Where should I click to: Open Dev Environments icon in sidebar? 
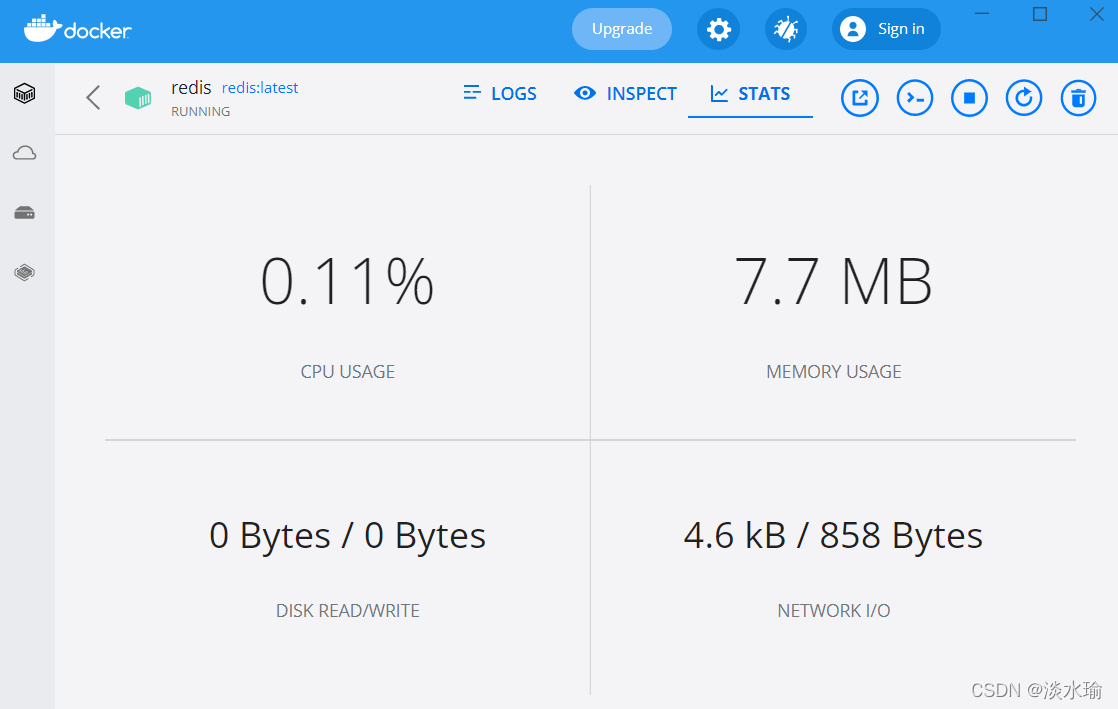(x=24, y=272)
